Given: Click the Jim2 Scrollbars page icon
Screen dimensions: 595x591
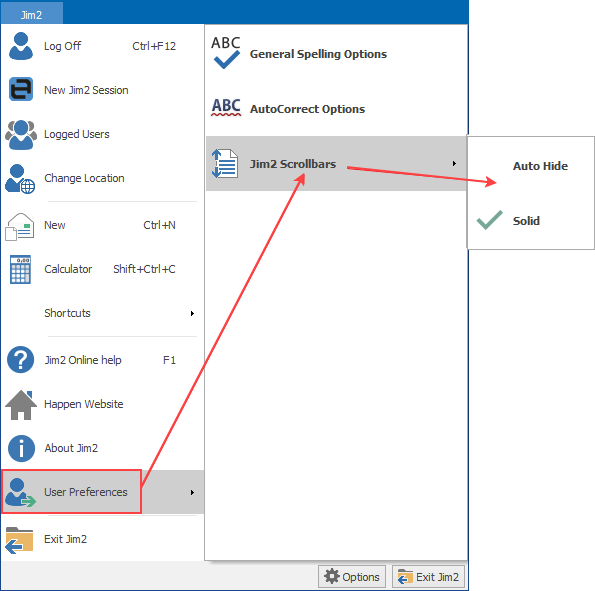Looking at the screenshot, I should pyautogui.click(x=225, y=164).
